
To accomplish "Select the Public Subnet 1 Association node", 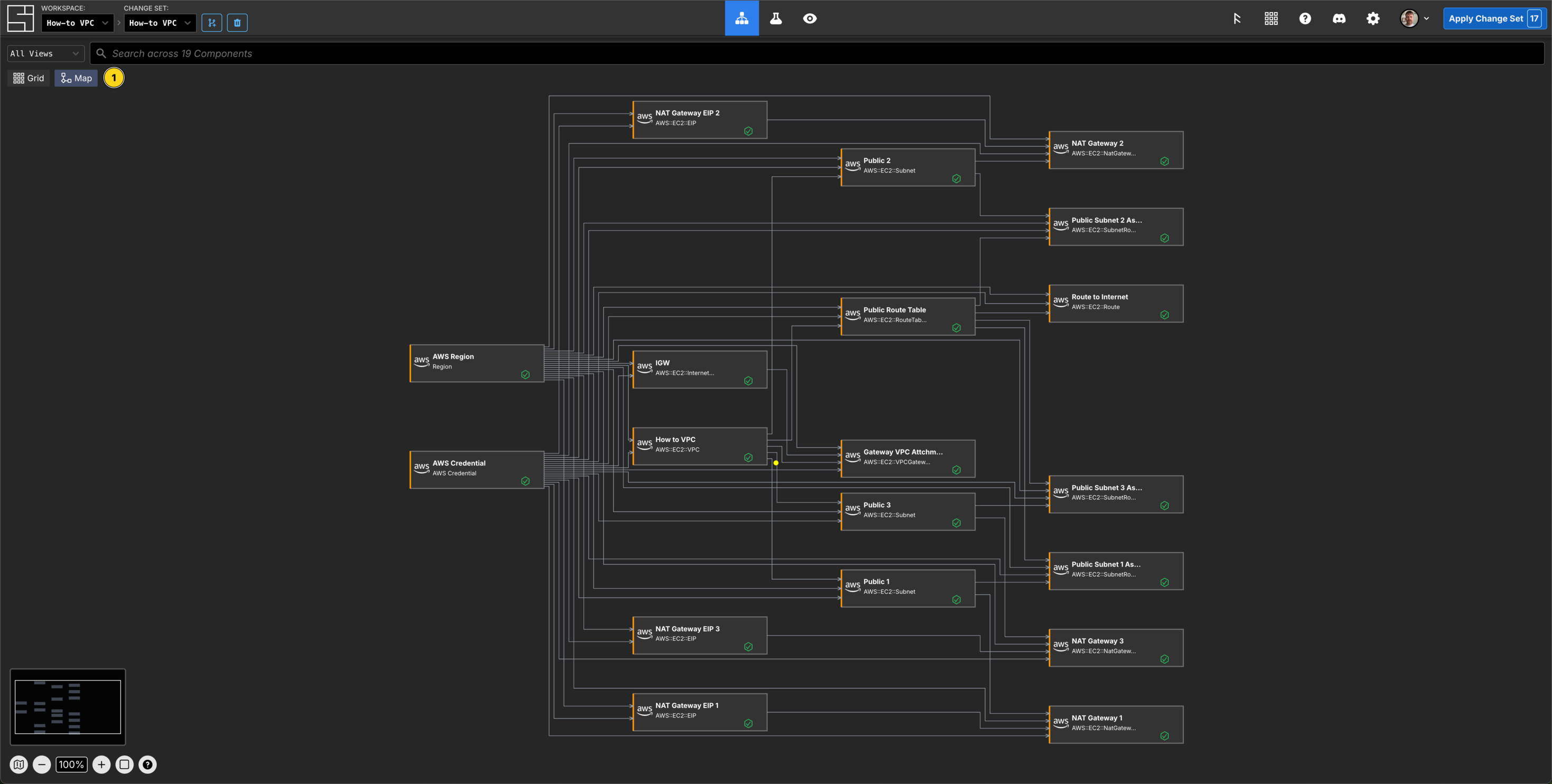I will [1116, 571].
